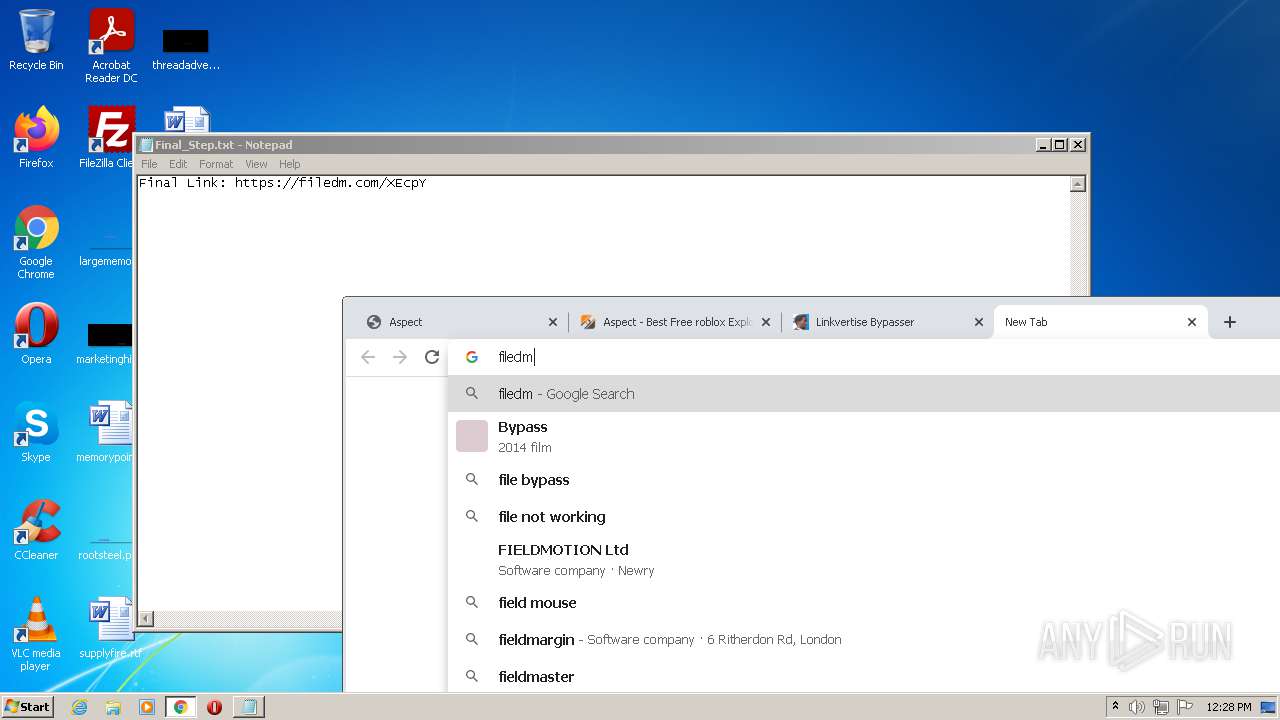Open the Notepad Edit menu
This screenshot has height=720, width=1280.
click(x=178, y=164)
